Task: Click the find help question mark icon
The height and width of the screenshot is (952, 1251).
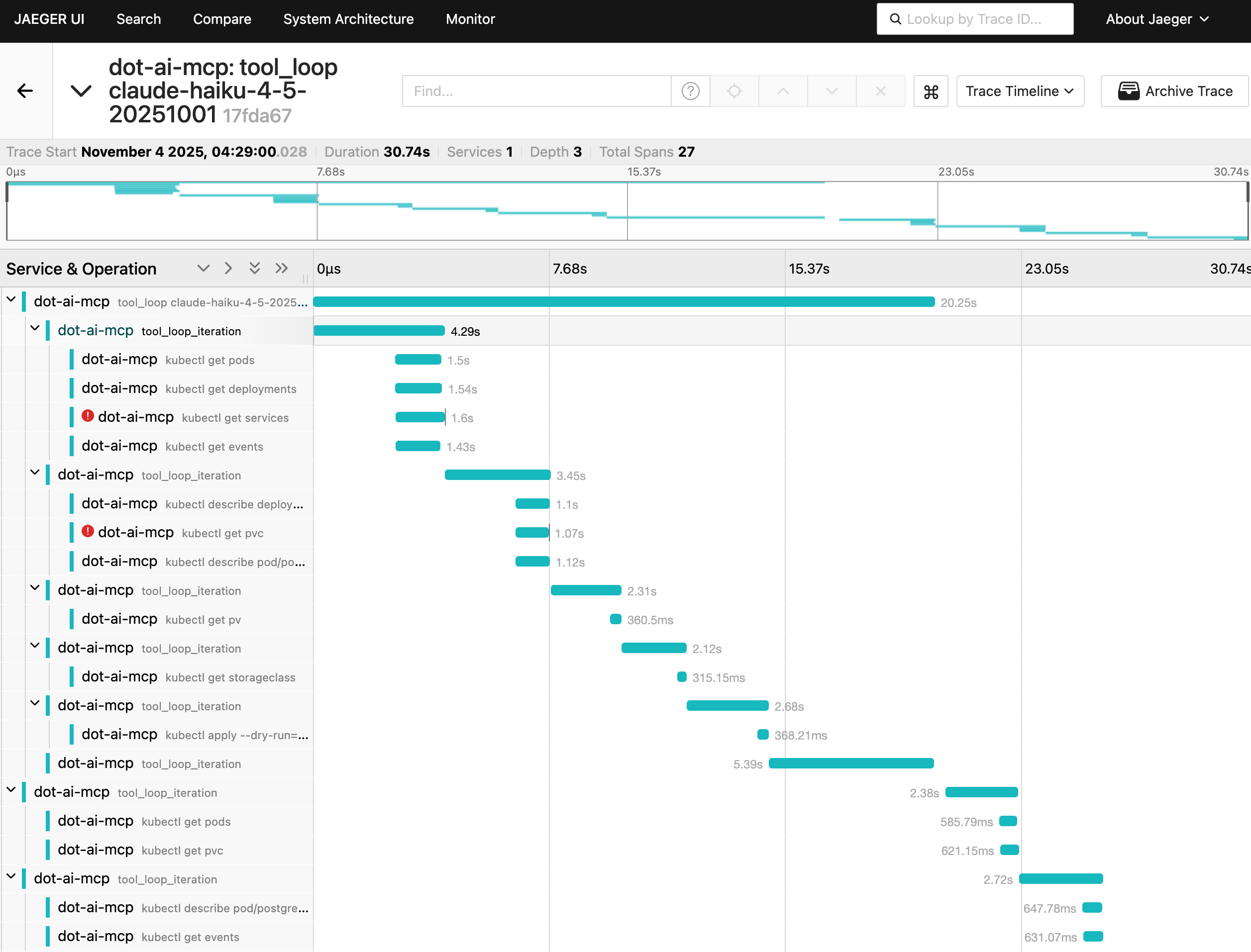Action: (690, 91)
